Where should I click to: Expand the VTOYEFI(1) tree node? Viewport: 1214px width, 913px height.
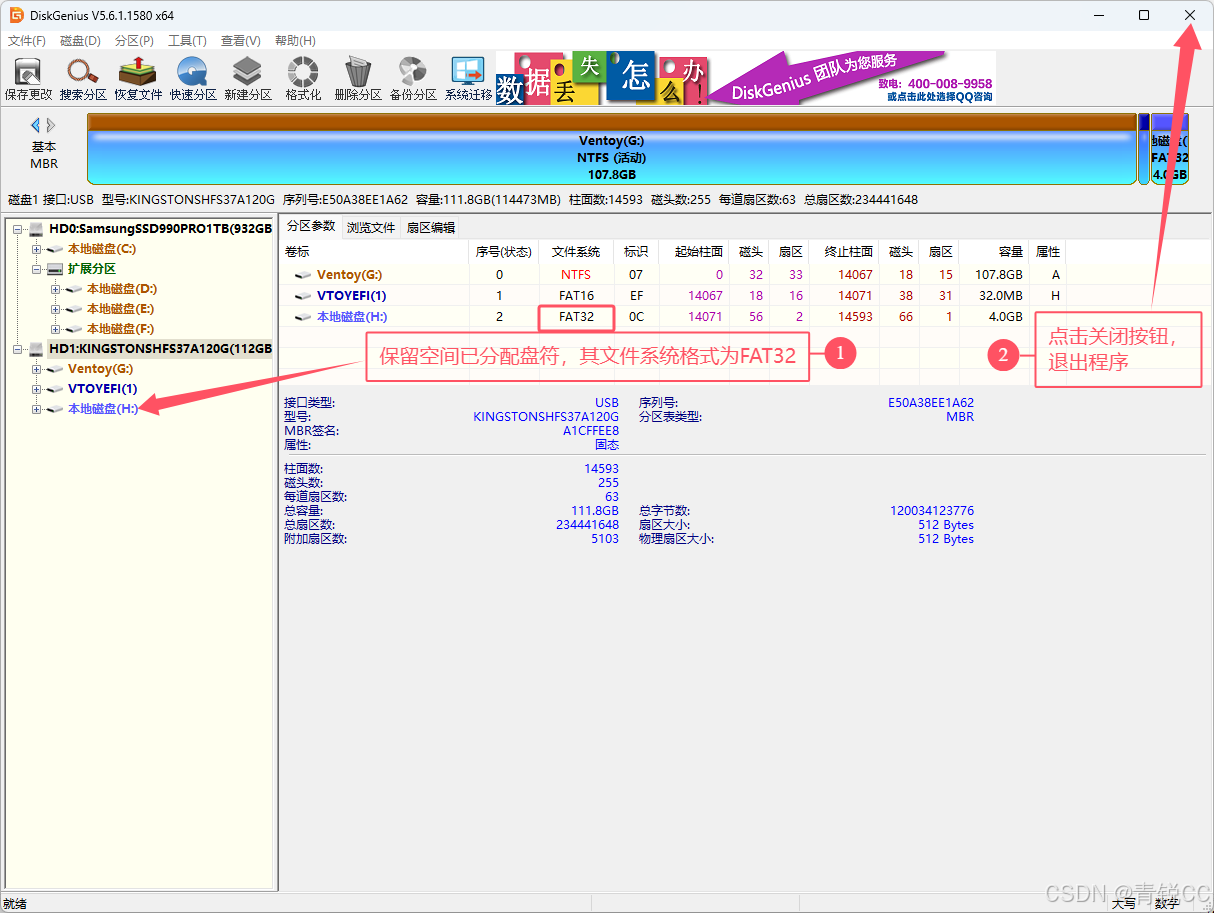tap(37, 389)
